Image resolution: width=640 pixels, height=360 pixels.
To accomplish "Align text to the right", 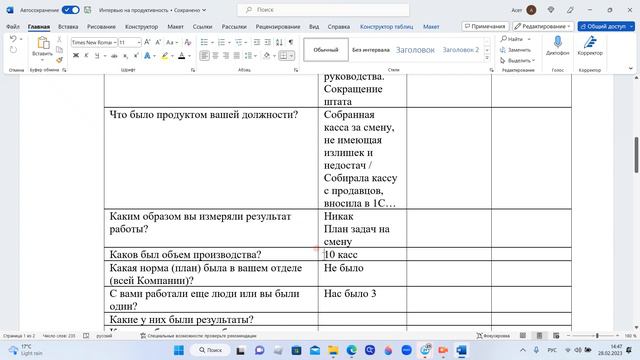I will pos(226,56).
